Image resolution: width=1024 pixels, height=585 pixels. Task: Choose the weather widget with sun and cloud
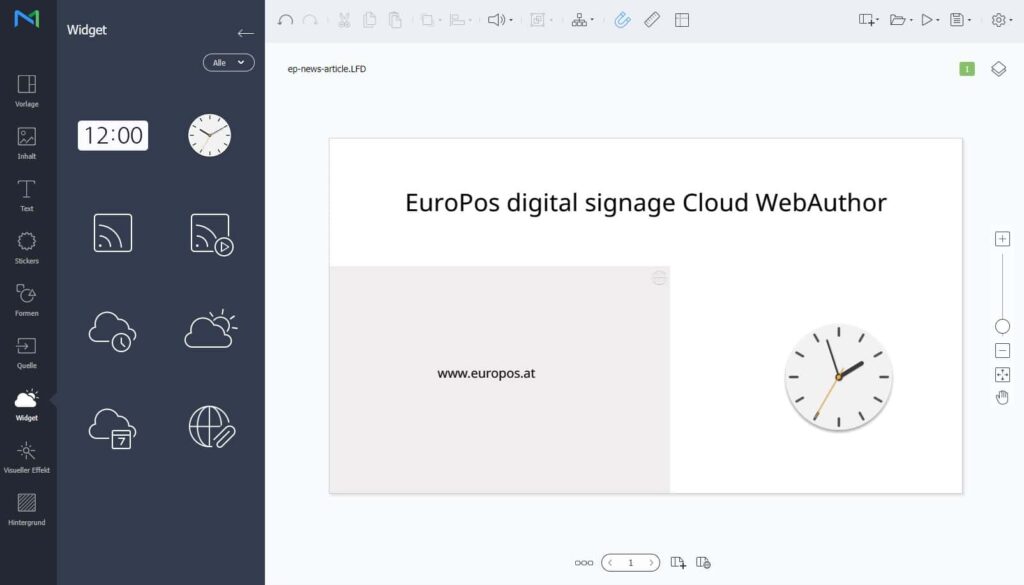point(211,330)
